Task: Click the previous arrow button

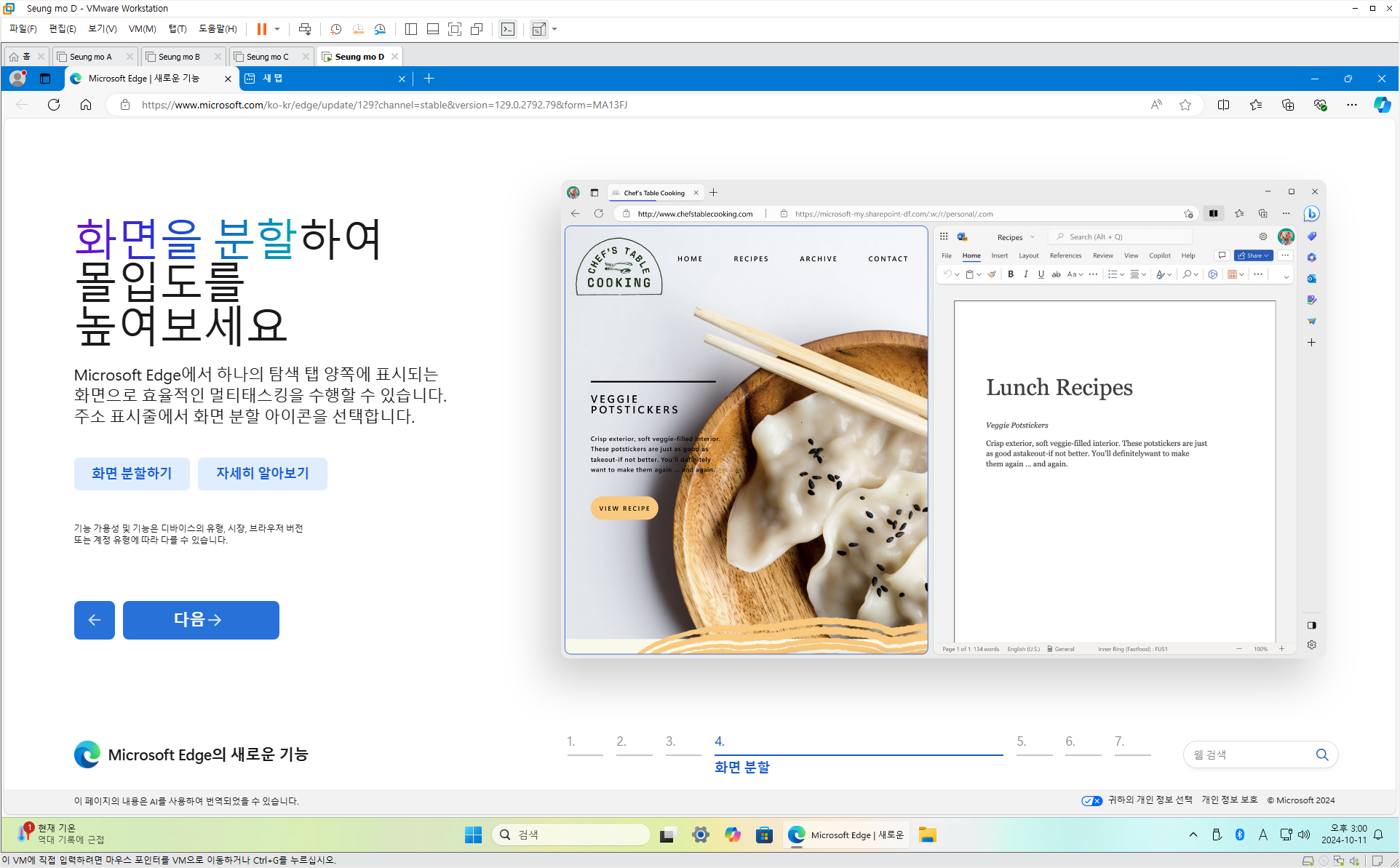Action: tap(95, 620)
